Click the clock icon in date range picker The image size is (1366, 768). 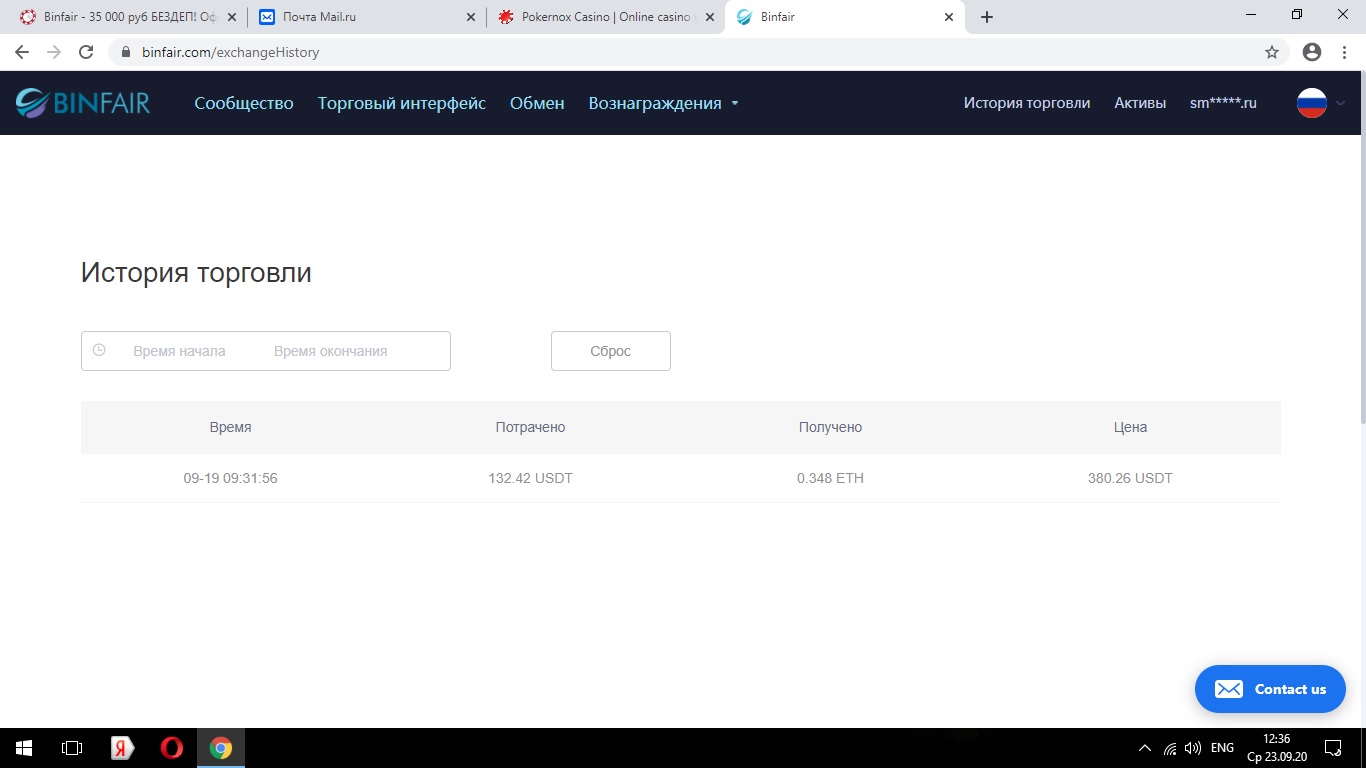[x=99, y=350]
